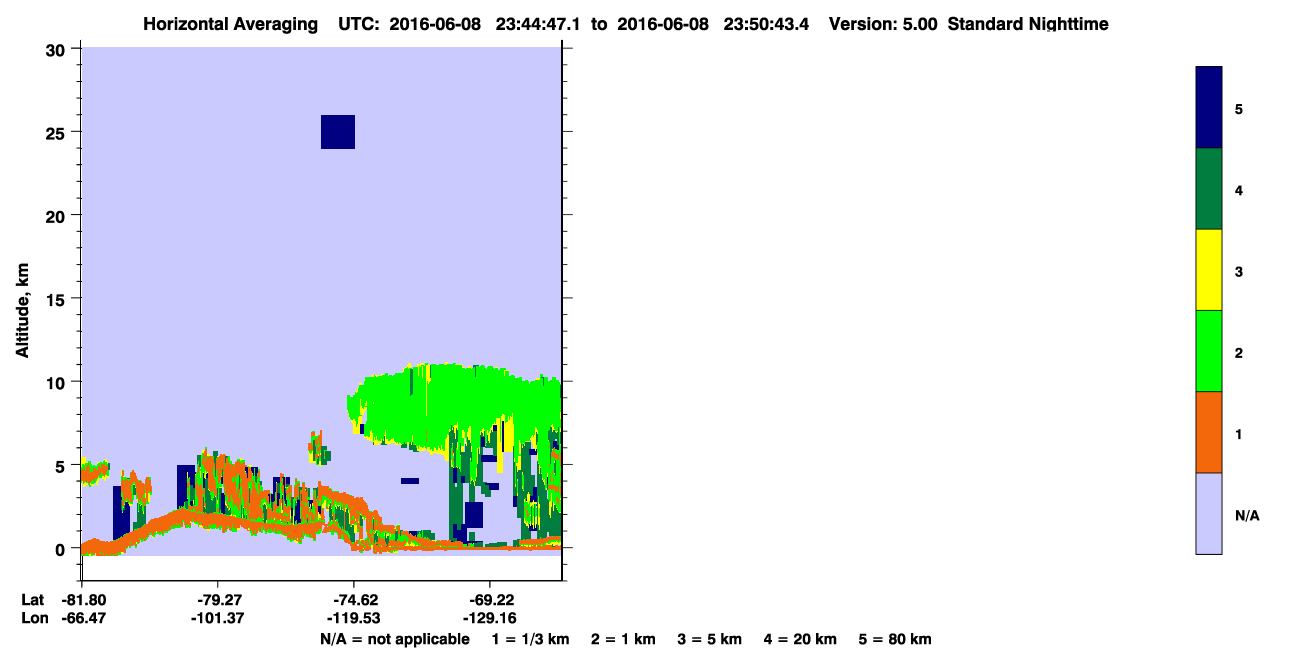Screen dimensions: 1300x667
Task: Click the orange level 1 colorbar segment
Action: click(x=1209, y=432)
